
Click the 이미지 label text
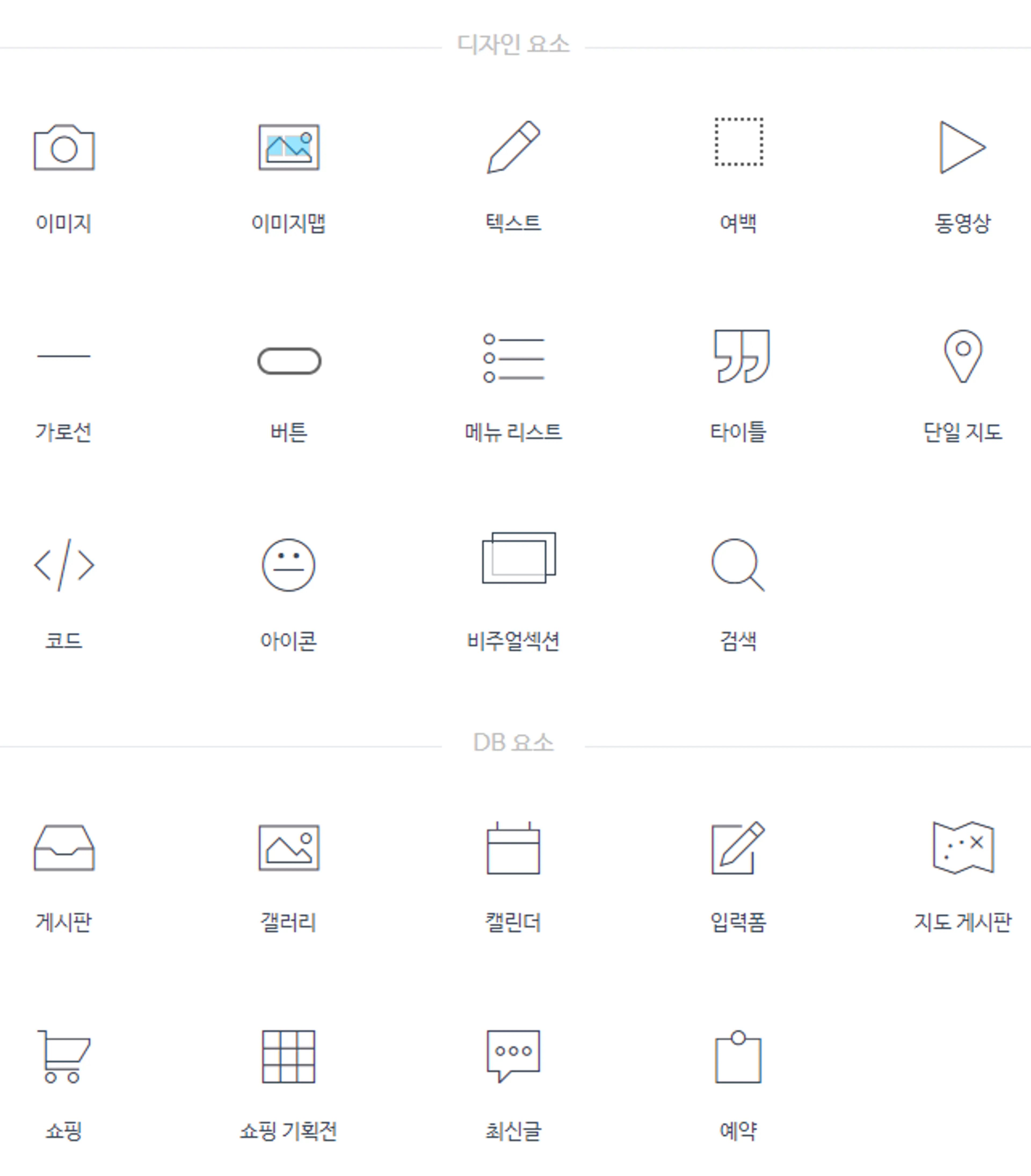click(x=64, y=223)
